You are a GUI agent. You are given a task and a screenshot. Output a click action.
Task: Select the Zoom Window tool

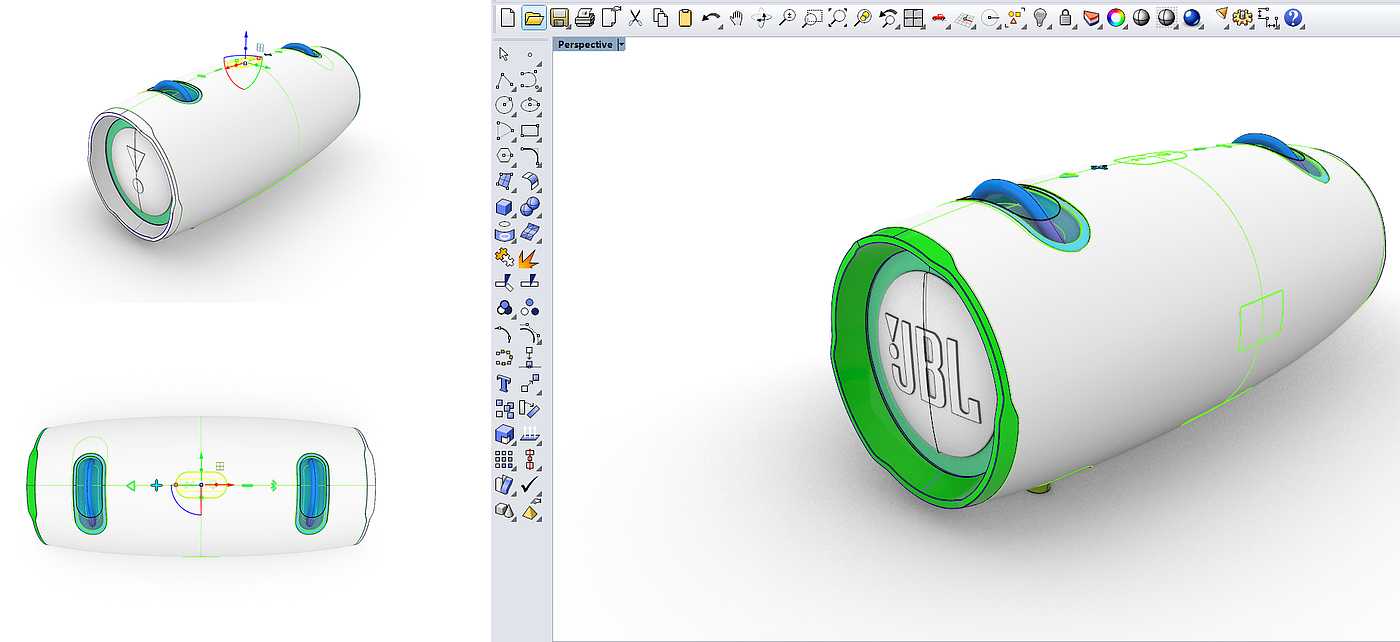coord(812,17)
